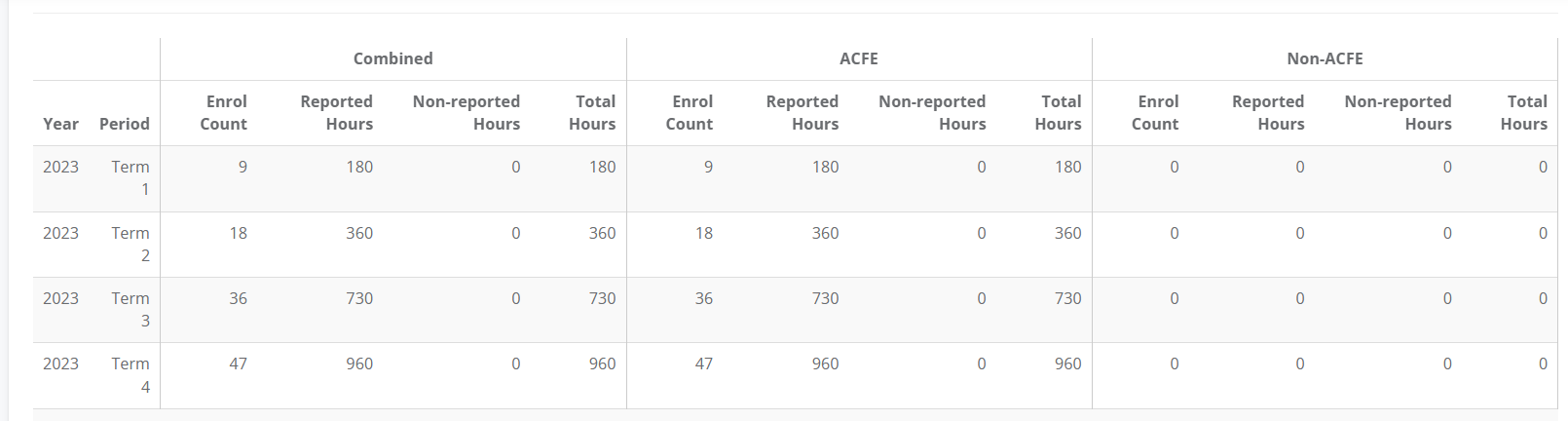
Task: Click Combined reported hours 360 for Term 2
Action: 359,233
